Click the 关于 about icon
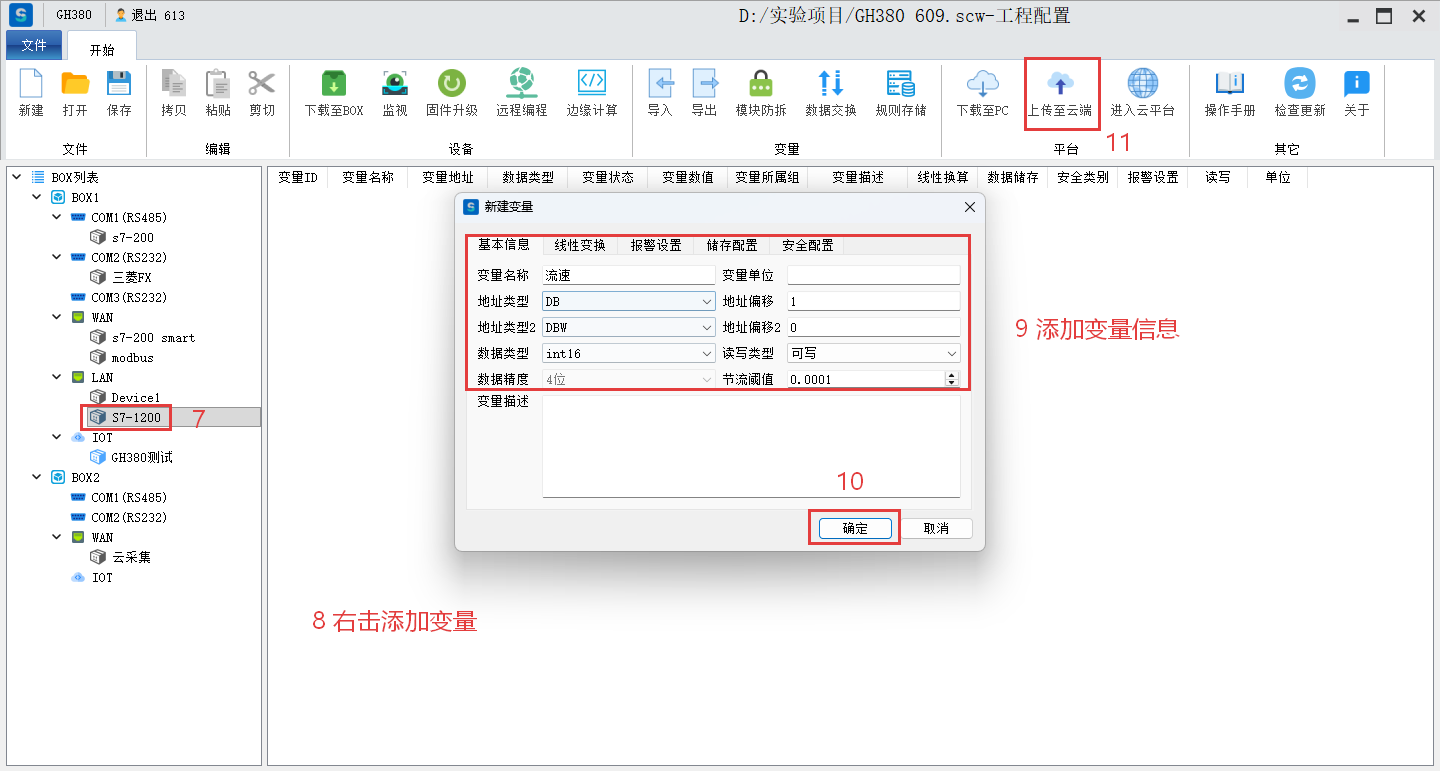The width and height of the screenshot is (1440, 771). coord(1357,84)
